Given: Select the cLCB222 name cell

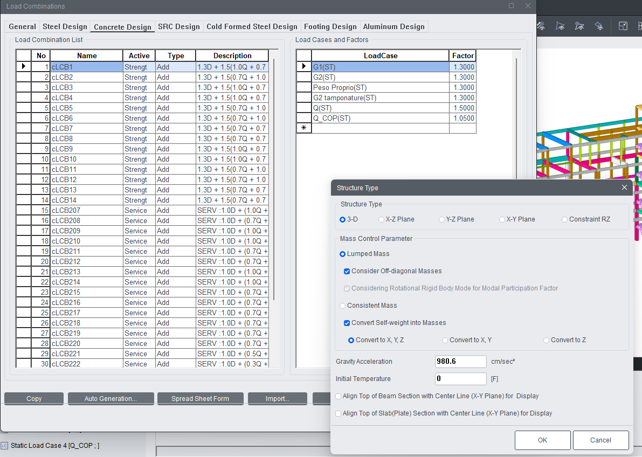Looking at the screenshot, I should tap(86, 364).
